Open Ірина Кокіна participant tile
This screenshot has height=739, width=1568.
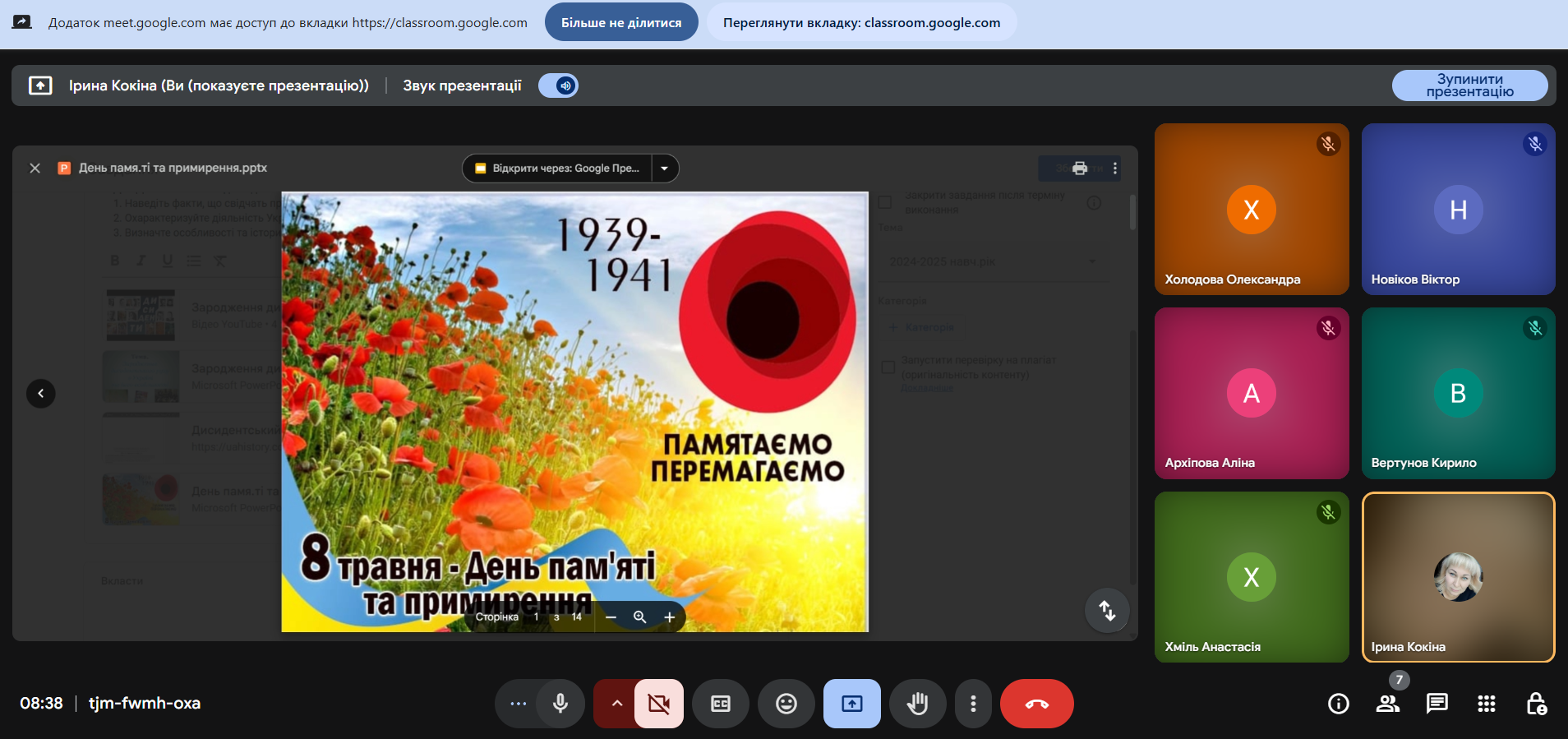1458,577
